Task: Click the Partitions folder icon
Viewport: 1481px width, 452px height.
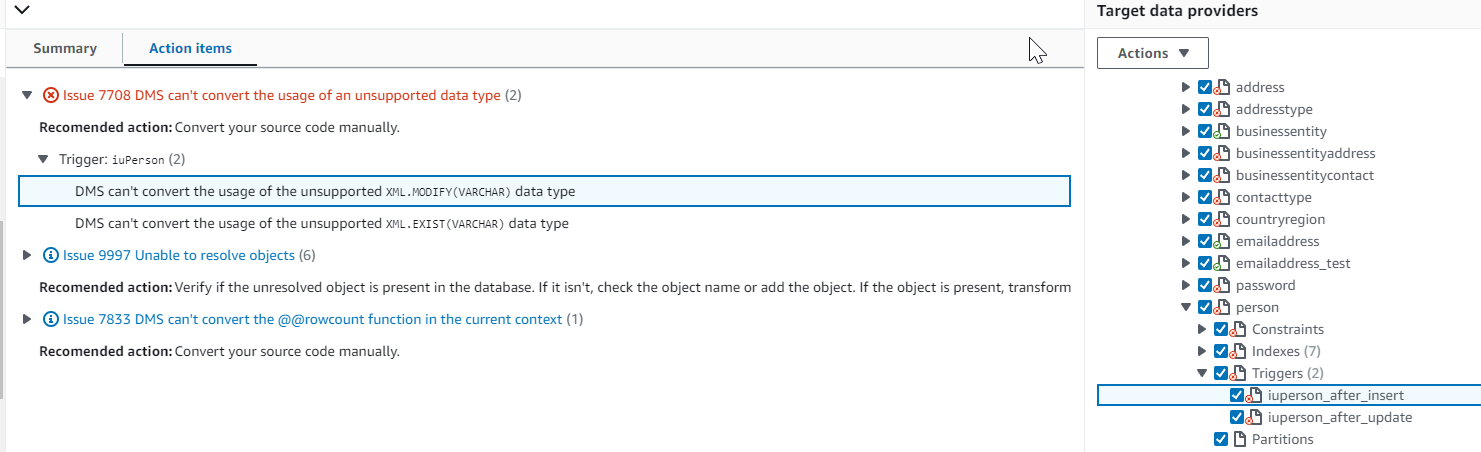Action: (x=1238, y=439)
